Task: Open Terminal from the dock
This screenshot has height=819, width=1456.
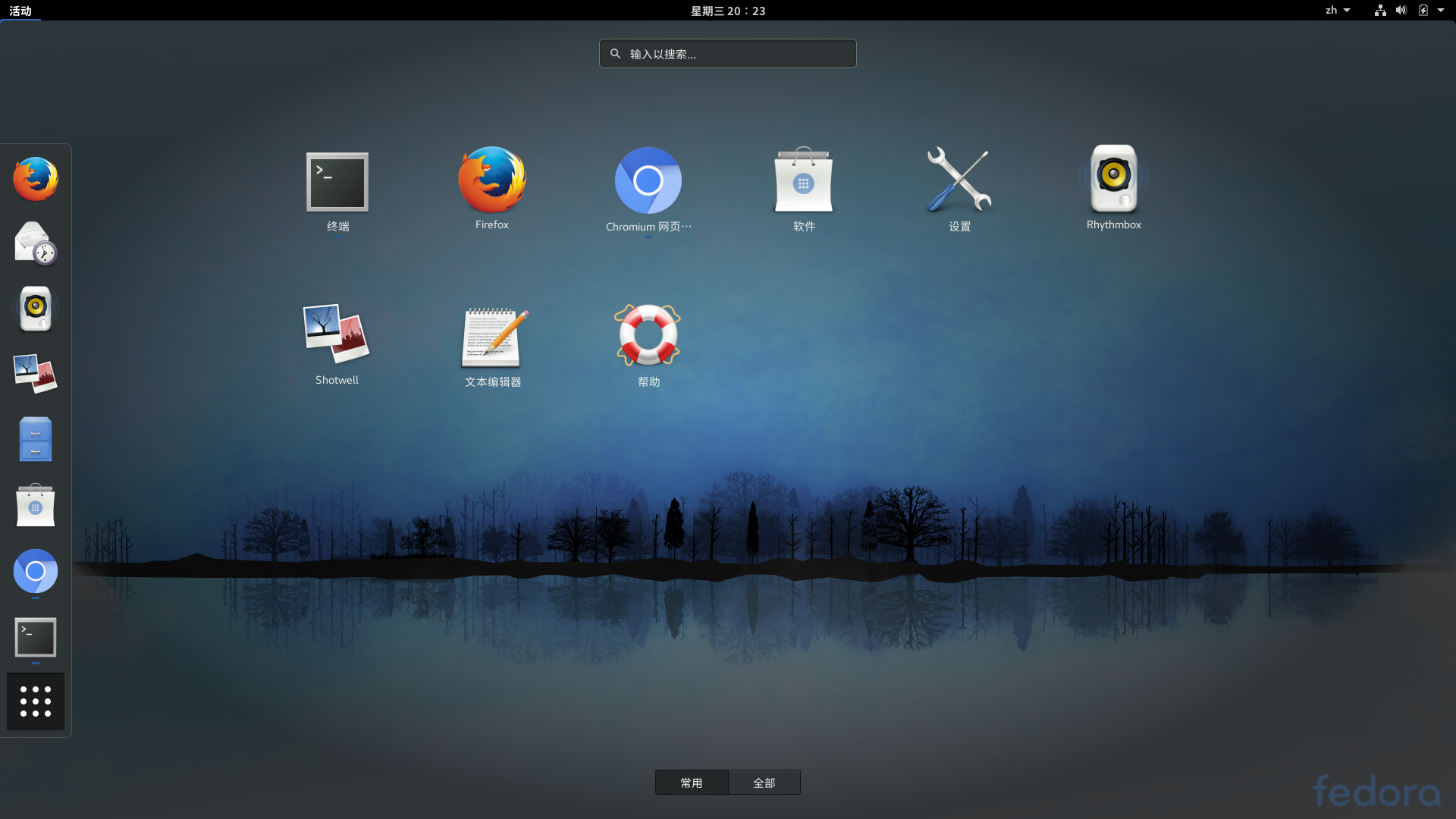Action: [36, 637]
